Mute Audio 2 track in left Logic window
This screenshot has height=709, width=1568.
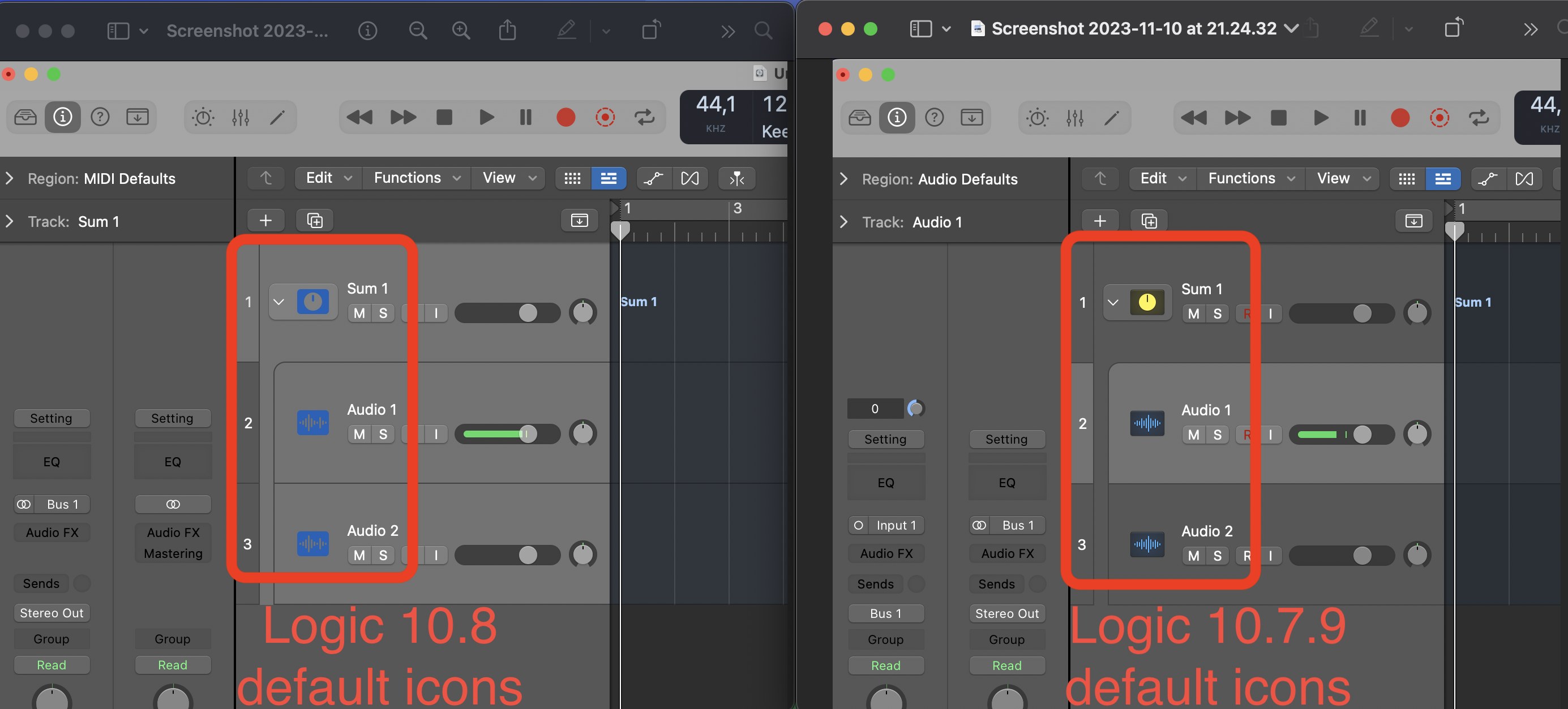(x=359, y=556)
